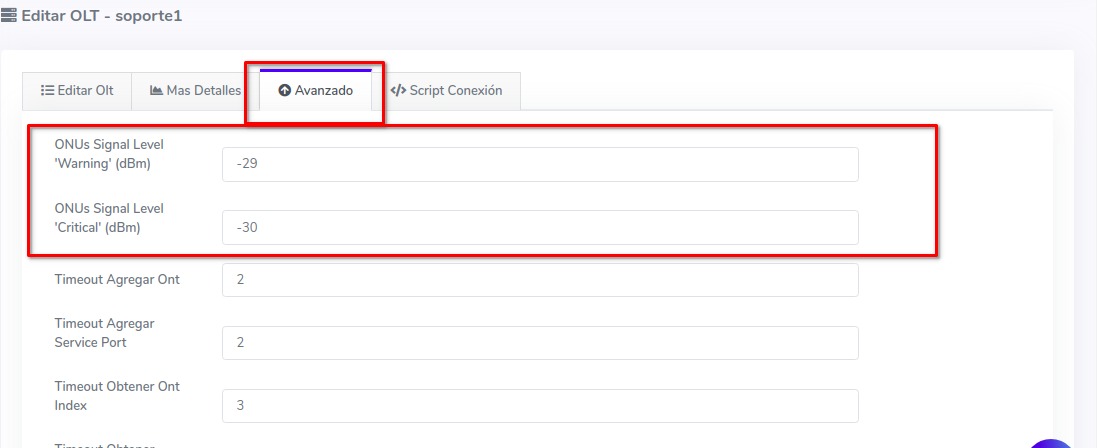This screenshot has width=1097, height=448.
Task: Click the 'Critical' signal level field showing -30
Action: click(540, 227)
